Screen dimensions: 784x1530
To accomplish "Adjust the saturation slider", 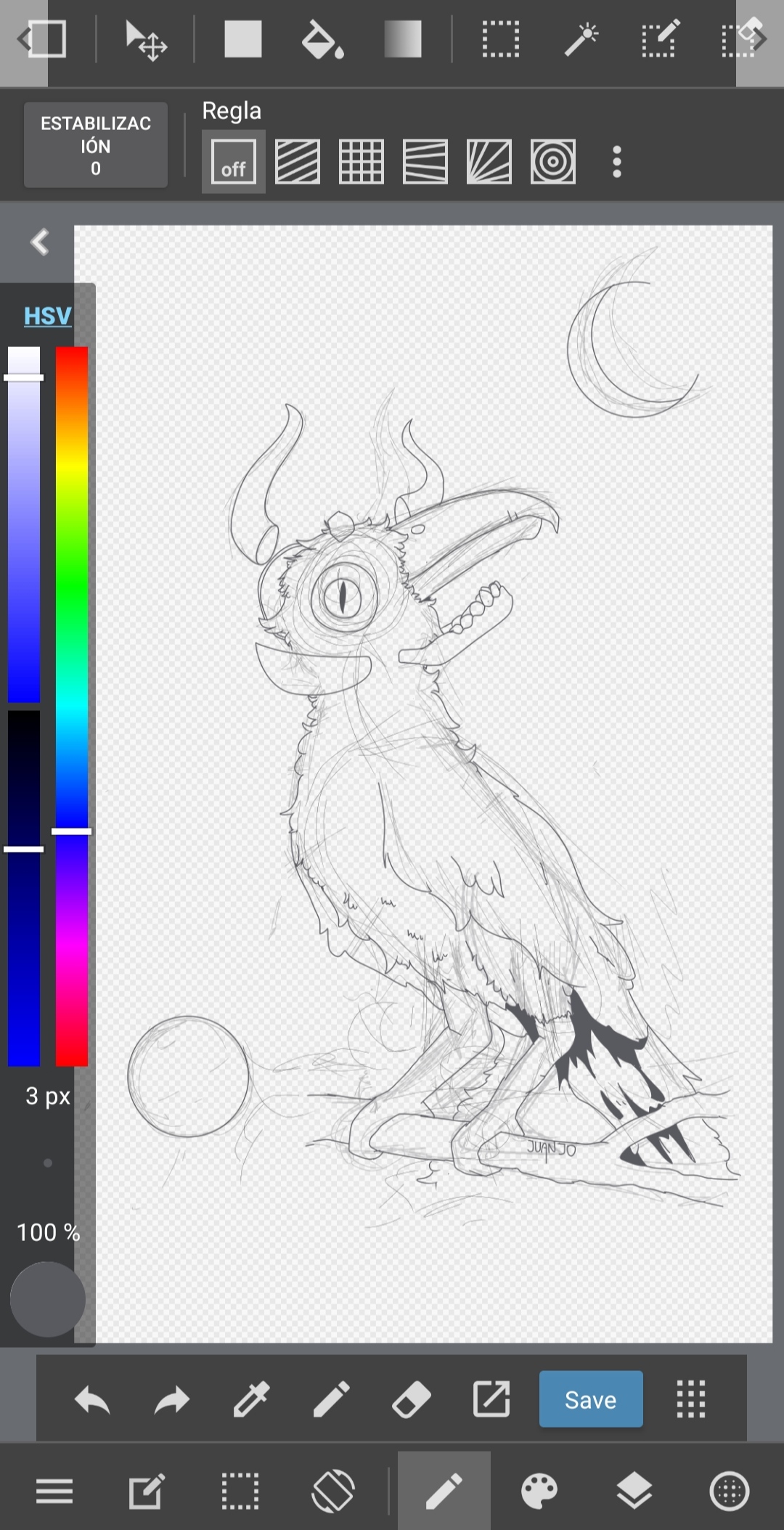I will pos(24,524).
